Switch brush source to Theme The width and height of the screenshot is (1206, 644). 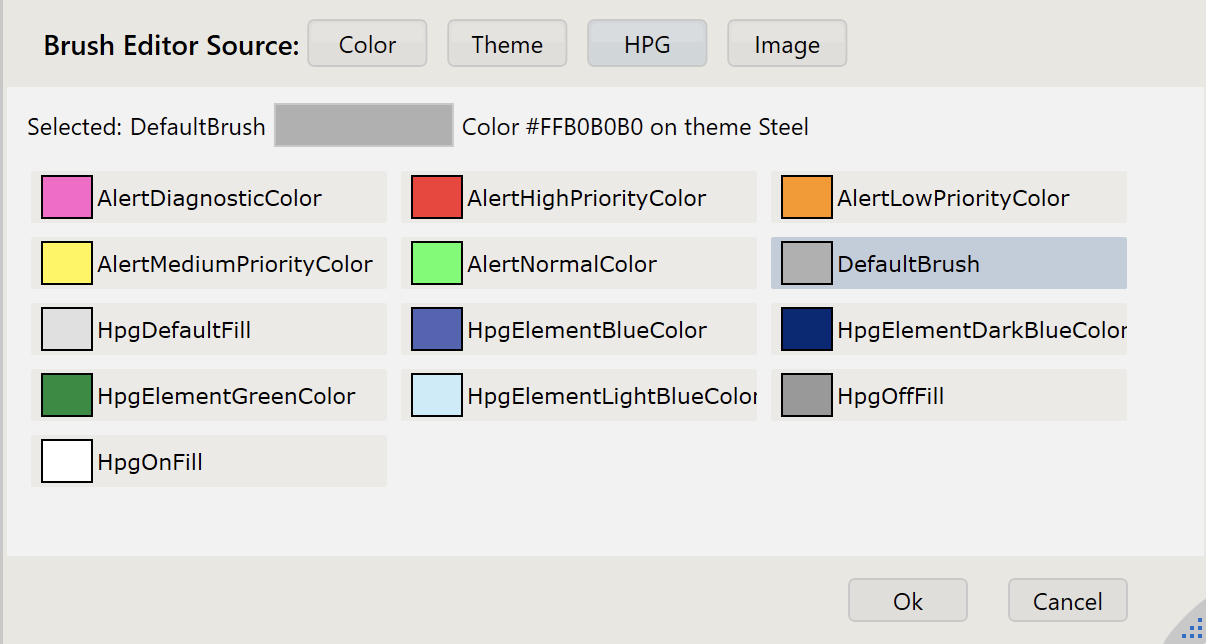click(x=507, y=44)
